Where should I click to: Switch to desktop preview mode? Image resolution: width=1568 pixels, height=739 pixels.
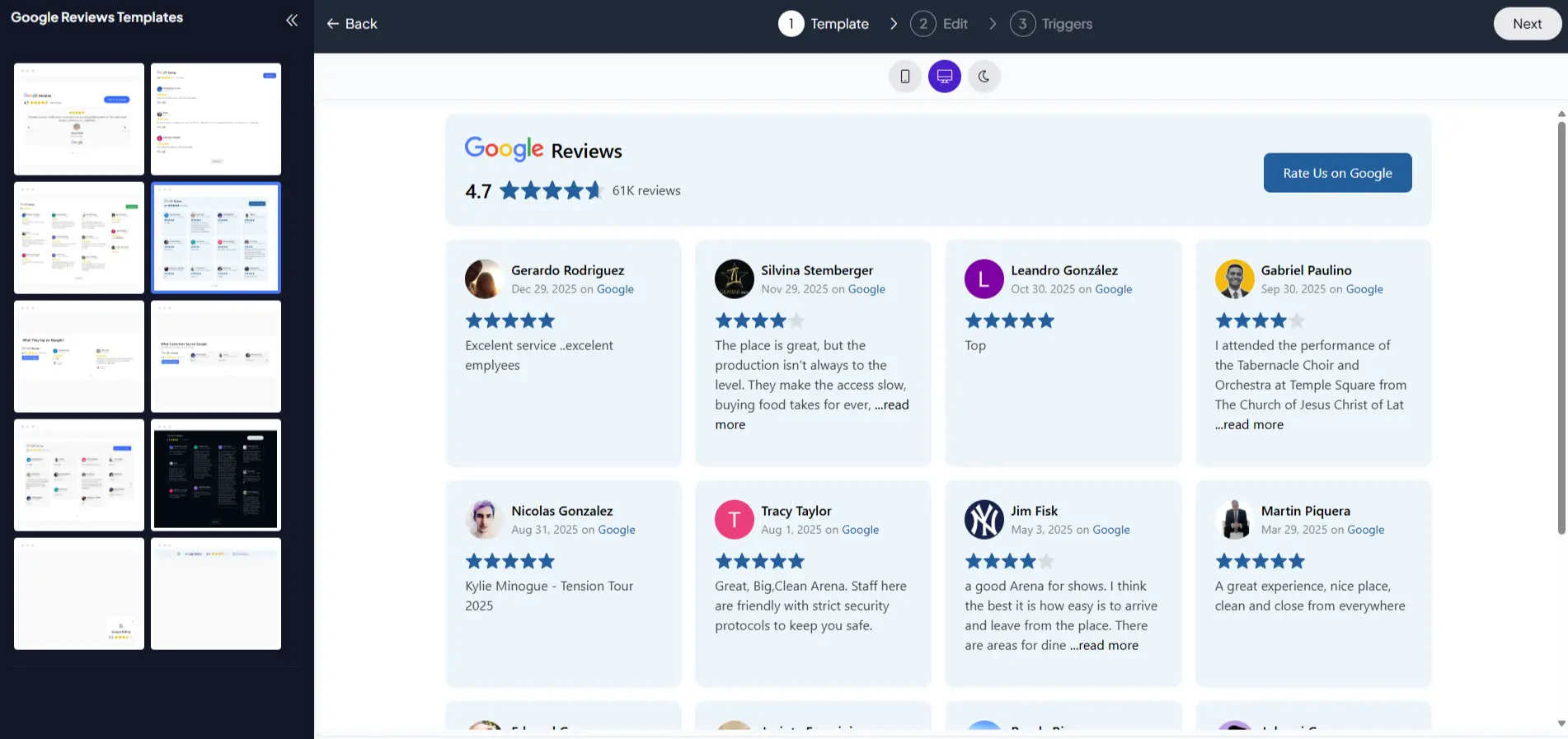point(945,77)
